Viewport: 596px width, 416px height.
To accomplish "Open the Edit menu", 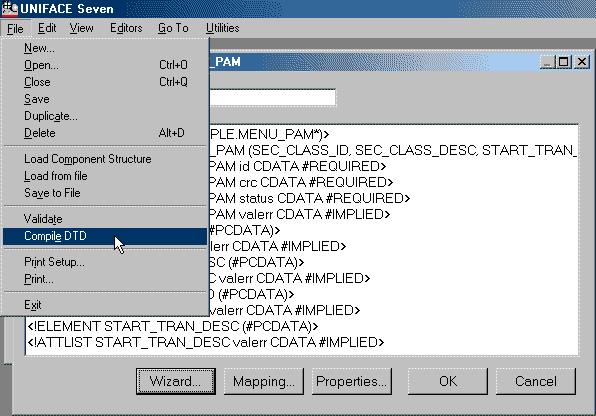I will tap(47, 28).
